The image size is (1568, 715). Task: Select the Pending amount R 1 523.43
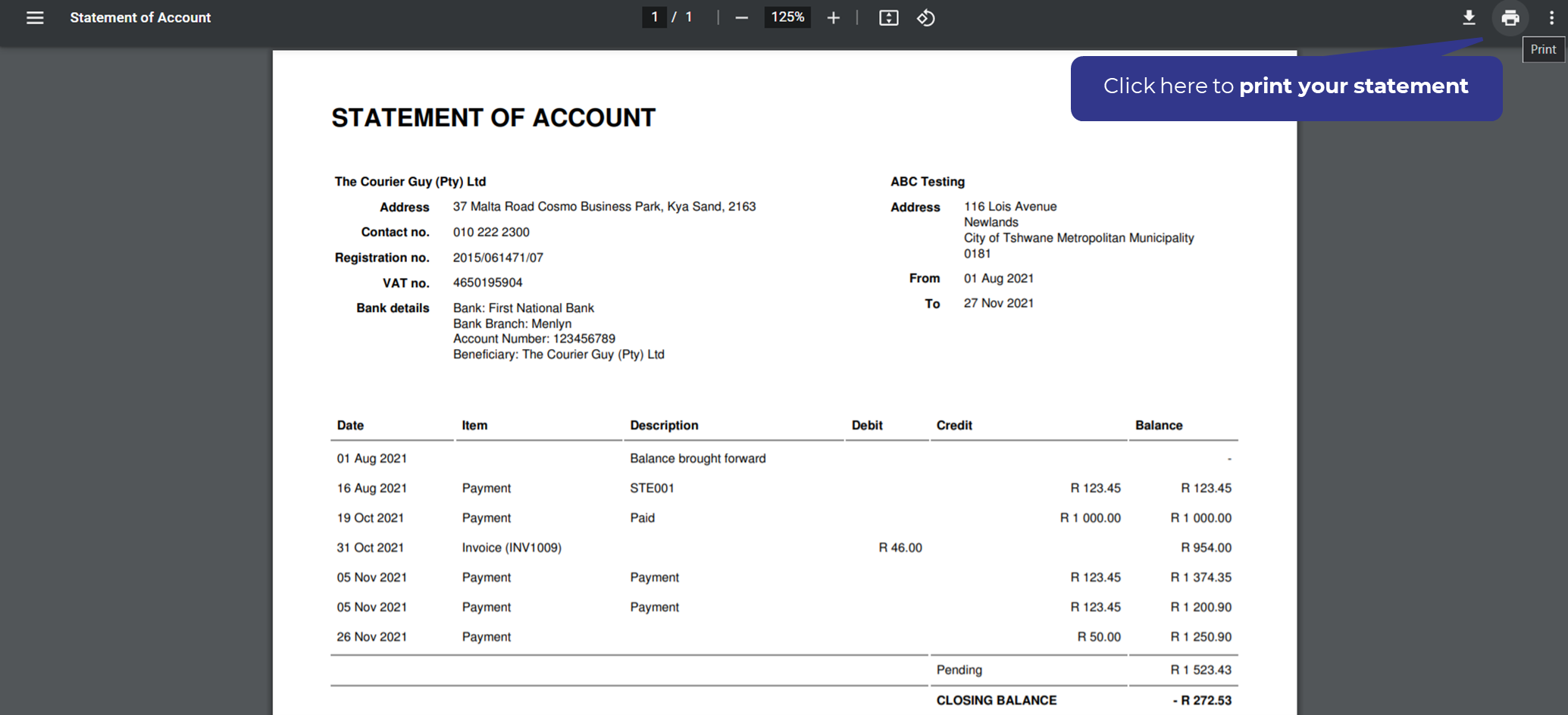1201,670
